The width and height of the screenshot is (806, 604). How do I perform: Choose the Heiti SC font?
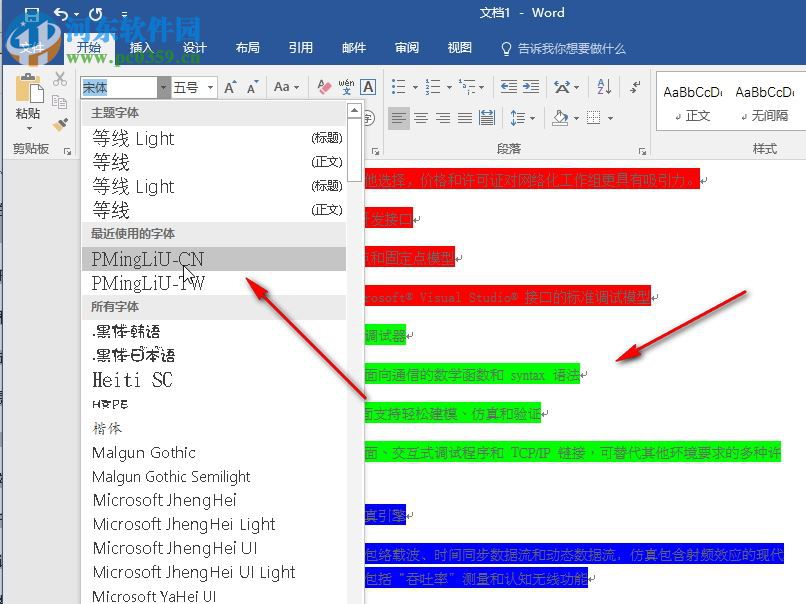tap(214, 380)
